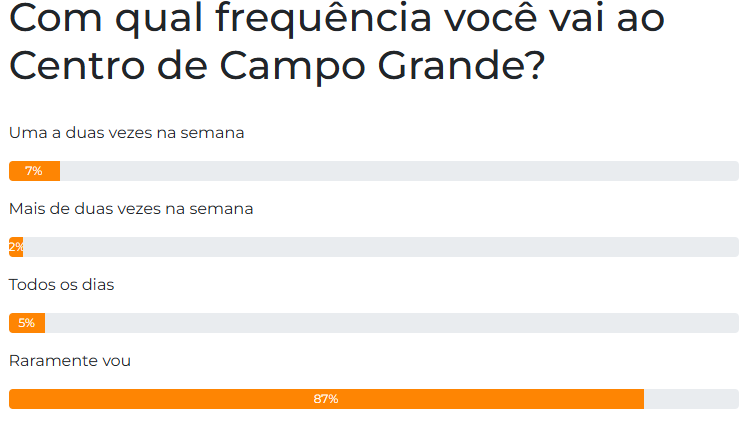Click the "87%" percentage text
Viewport: 753px width, 422px height.
(326, 399)
